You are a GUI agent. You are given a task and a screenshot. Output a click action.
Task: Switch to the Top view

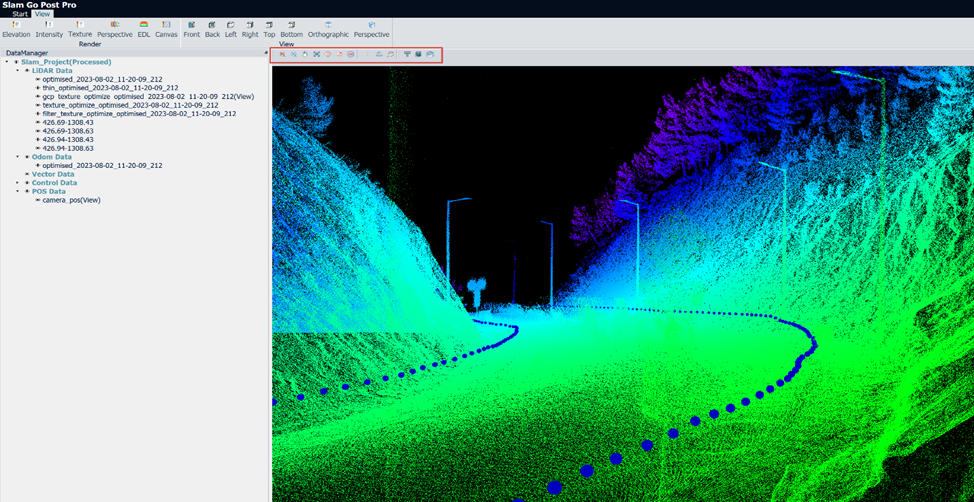click(x=269, y=30)
